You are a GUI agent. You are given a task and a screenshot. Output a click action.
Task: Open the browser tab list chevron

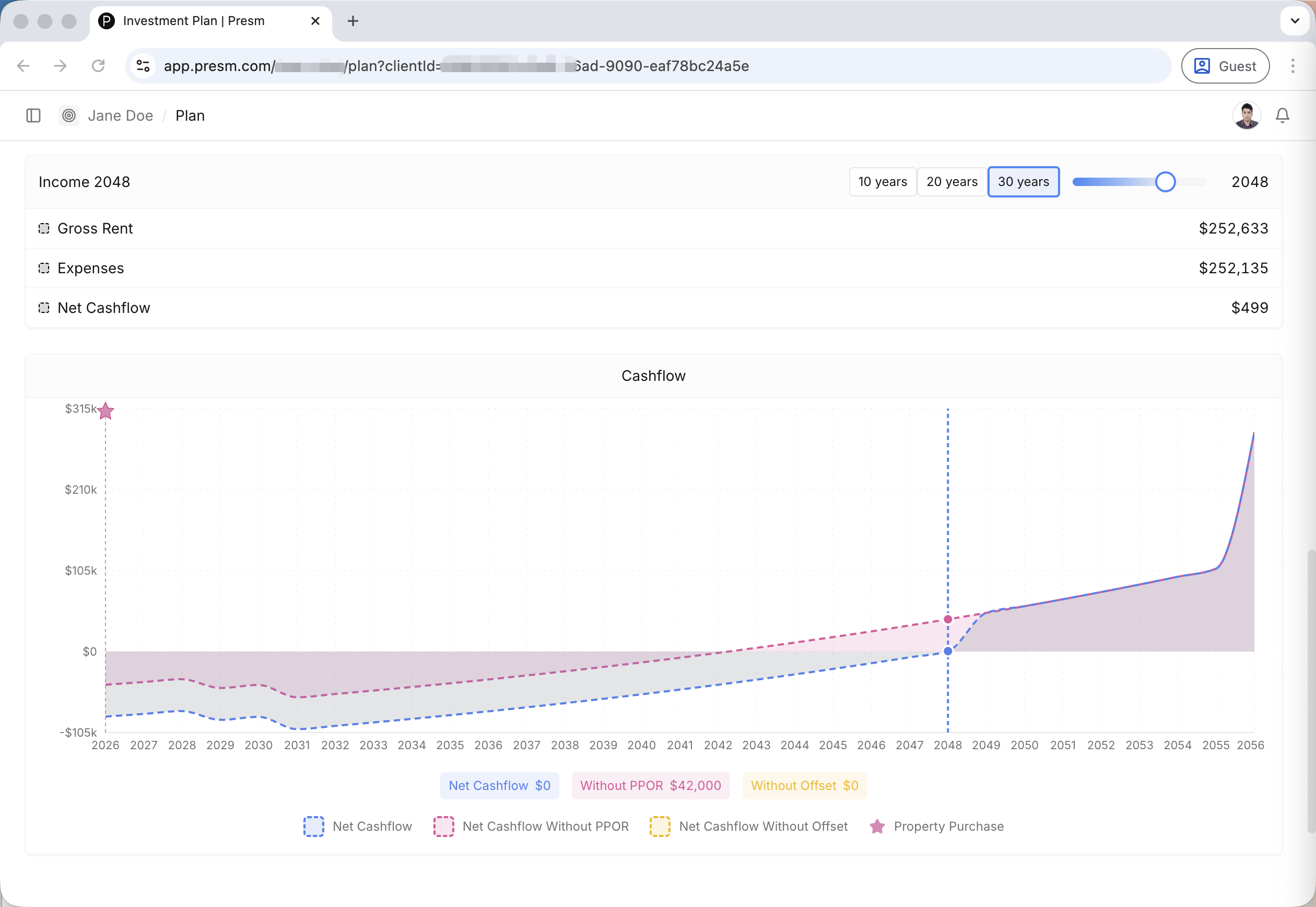point(1295,21)
